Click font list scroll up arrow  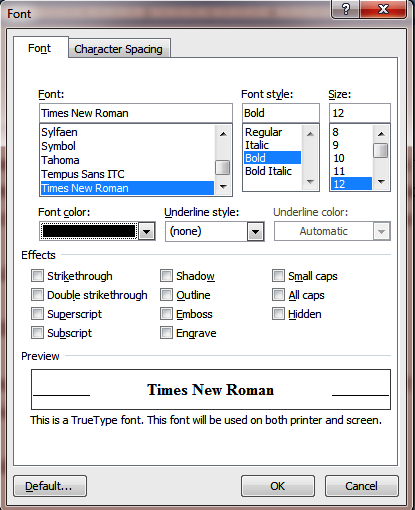tap(223, 134)
